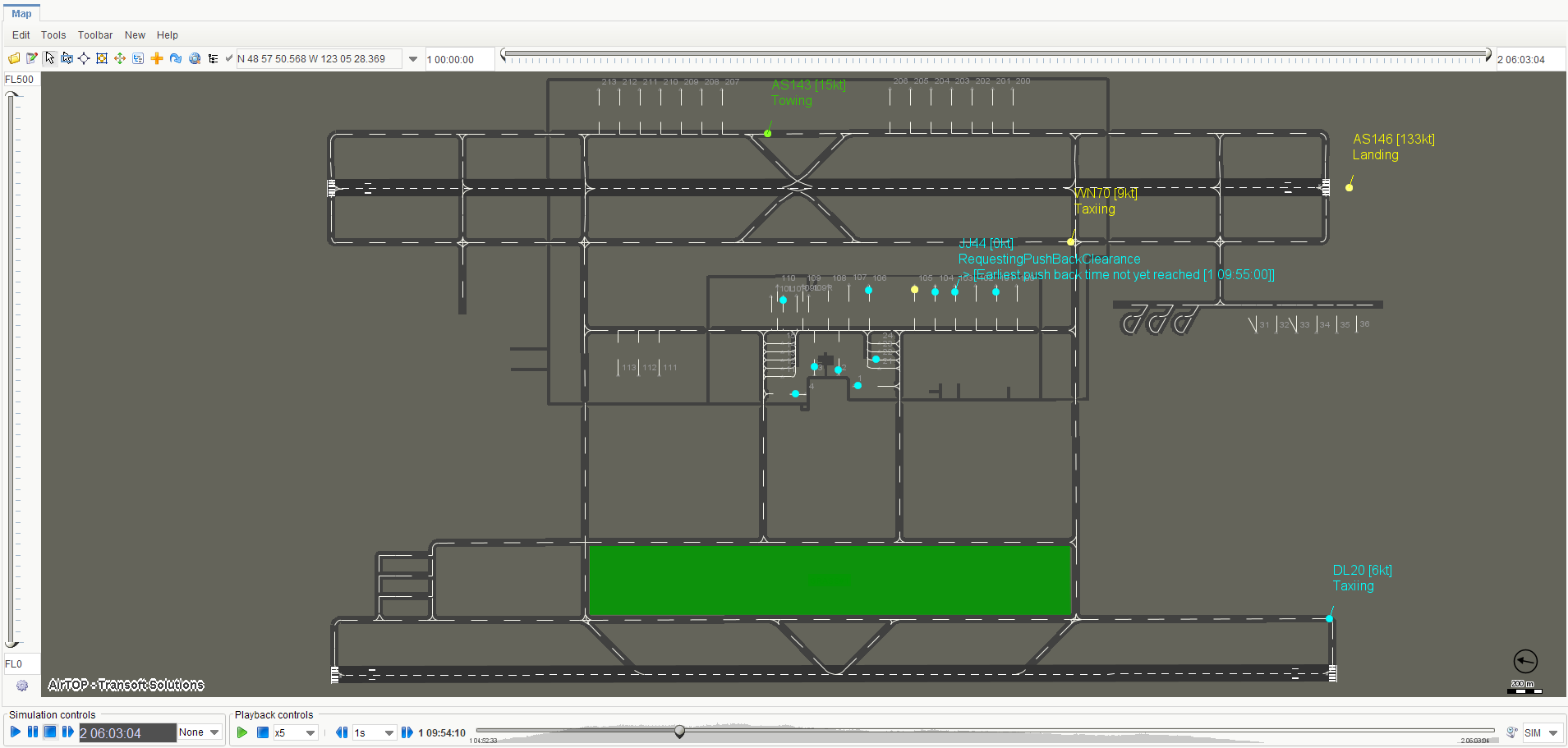Click the yellow folder open icon

click(x=14, y=58)
